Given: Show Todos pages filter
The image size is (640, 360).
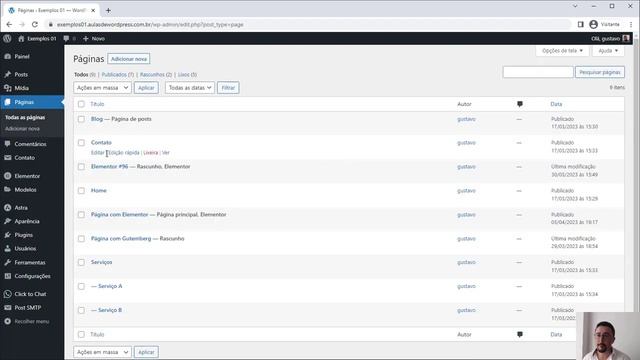Looking at the screenshot, I should point(84,75).
